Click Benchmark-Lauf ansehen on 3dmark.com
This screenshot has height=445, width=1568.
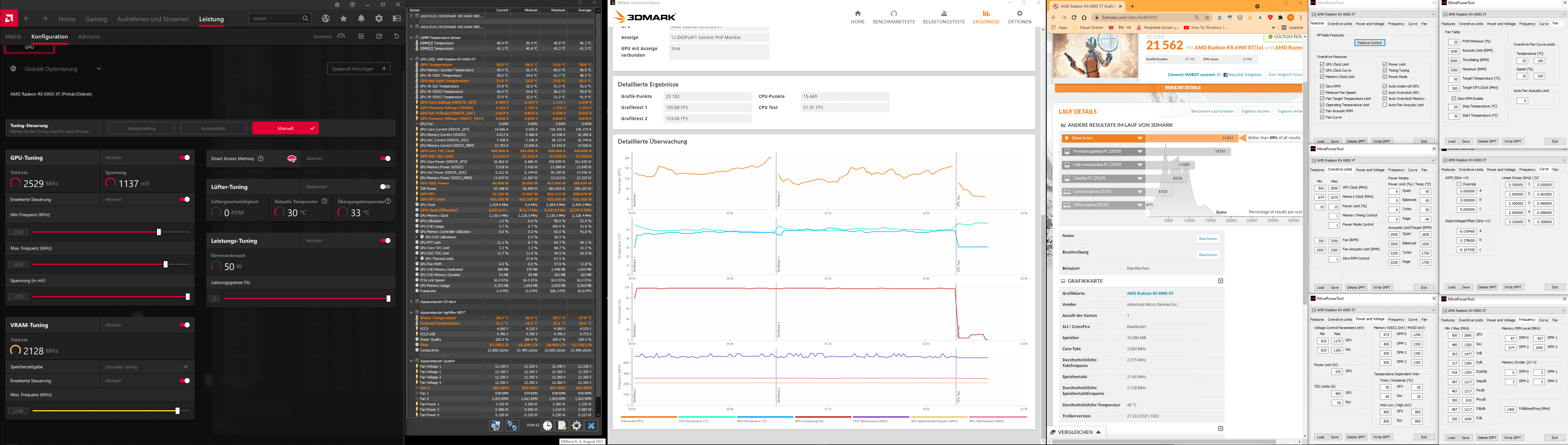tap(1212, 112)
